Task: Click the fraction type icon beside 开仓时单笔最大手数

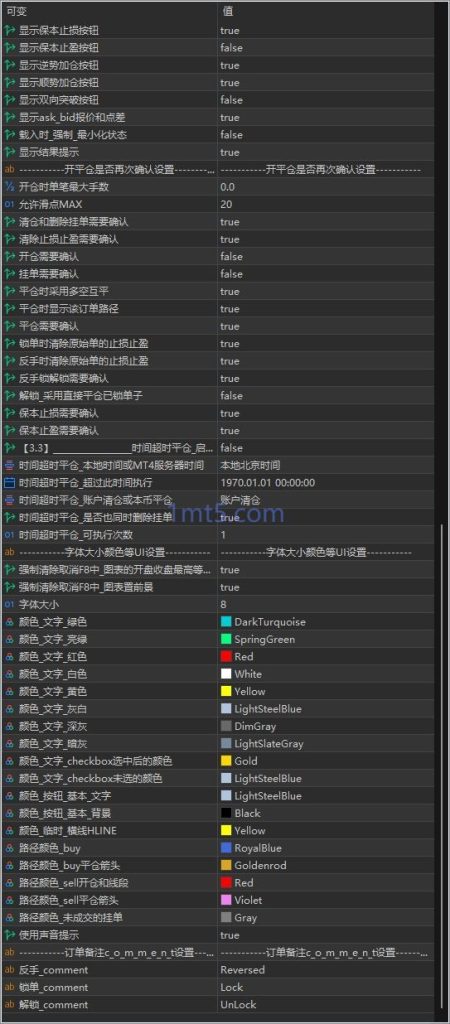Action: pyautogui.click(x=9, y=187)
